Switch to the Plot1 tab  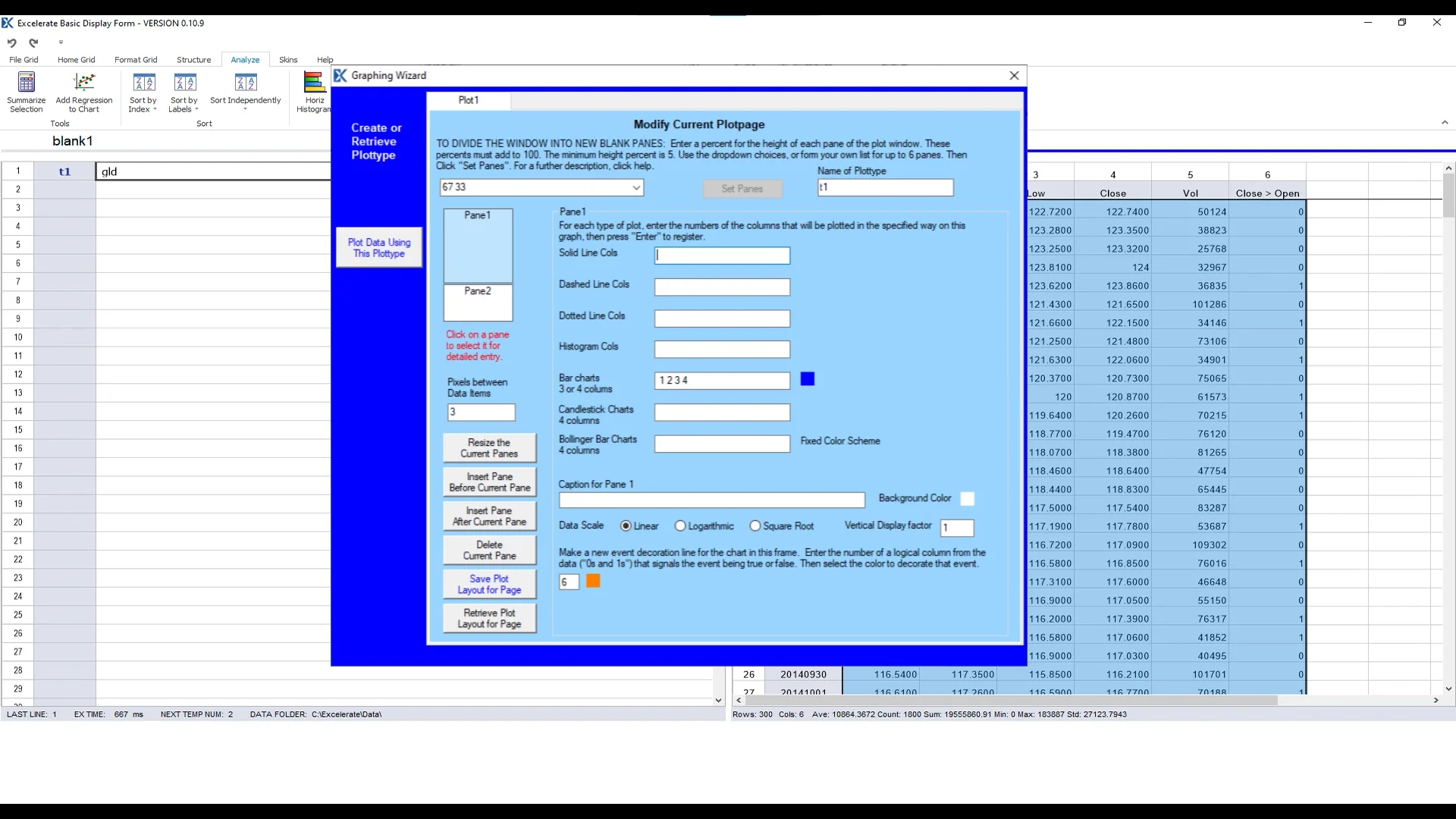pyautogui.click(x=469, y=100)
